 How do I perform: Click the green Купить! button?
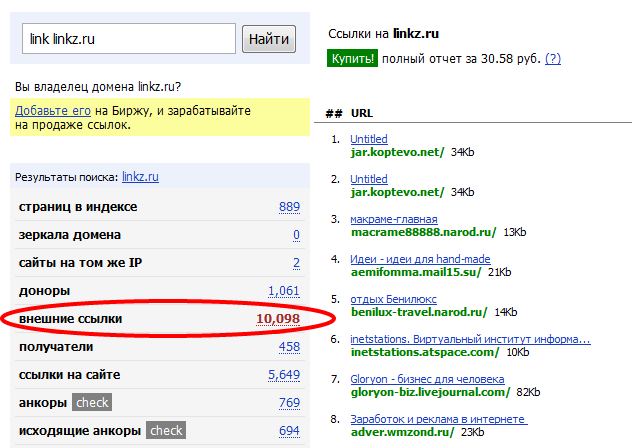(352, 59)
